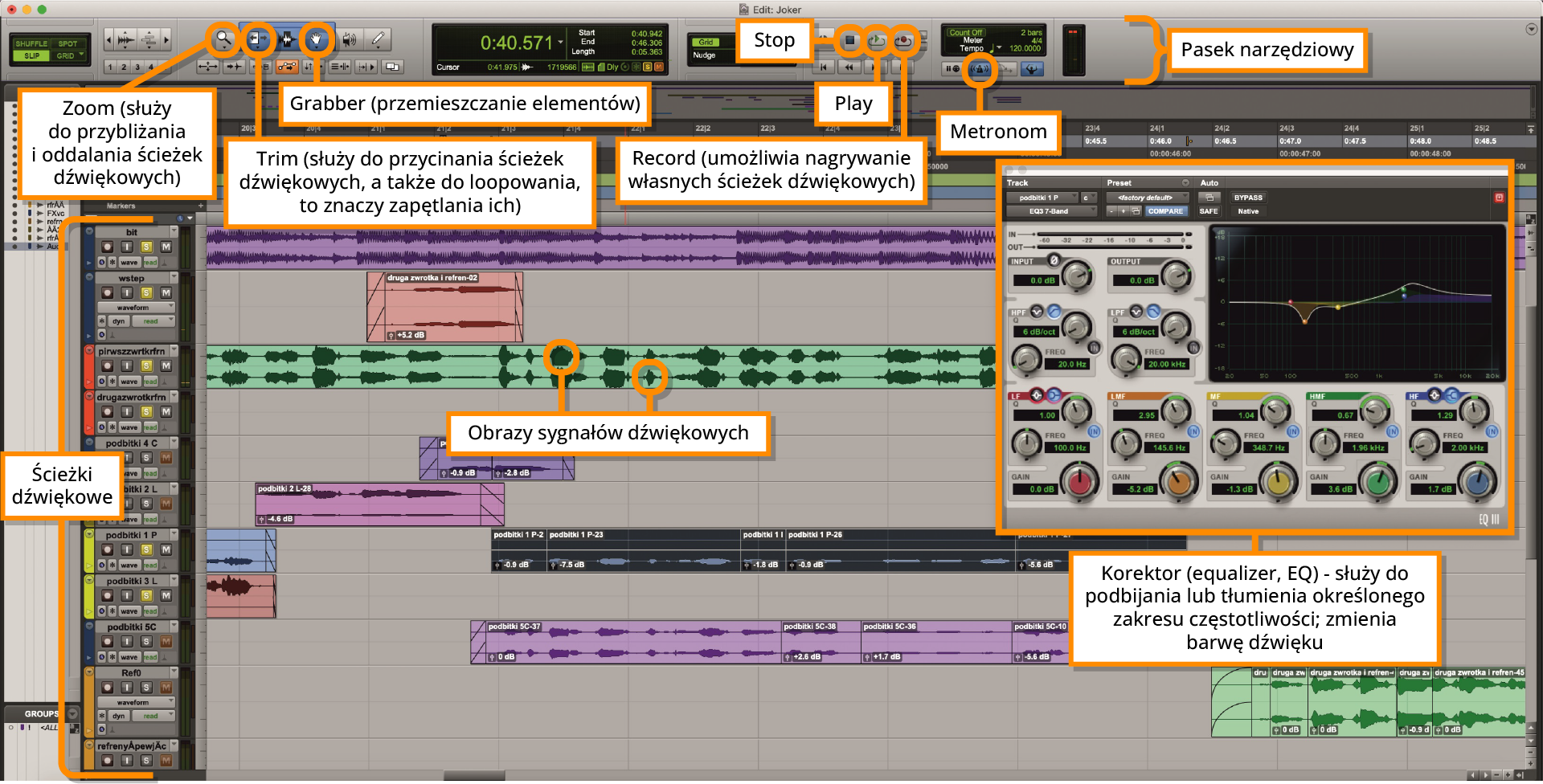Select the Pencil tool

click(x=378, y=39)
